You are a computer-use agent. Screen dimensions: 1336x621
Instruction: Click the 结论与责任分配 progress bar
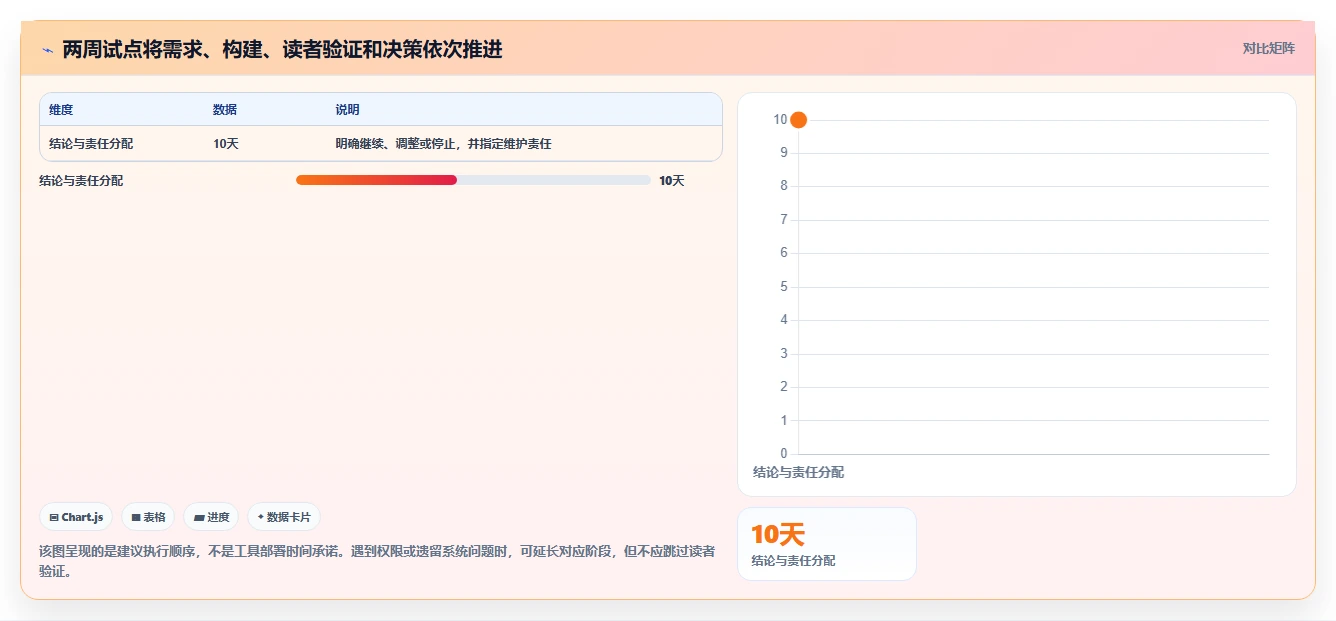point(473,180)
